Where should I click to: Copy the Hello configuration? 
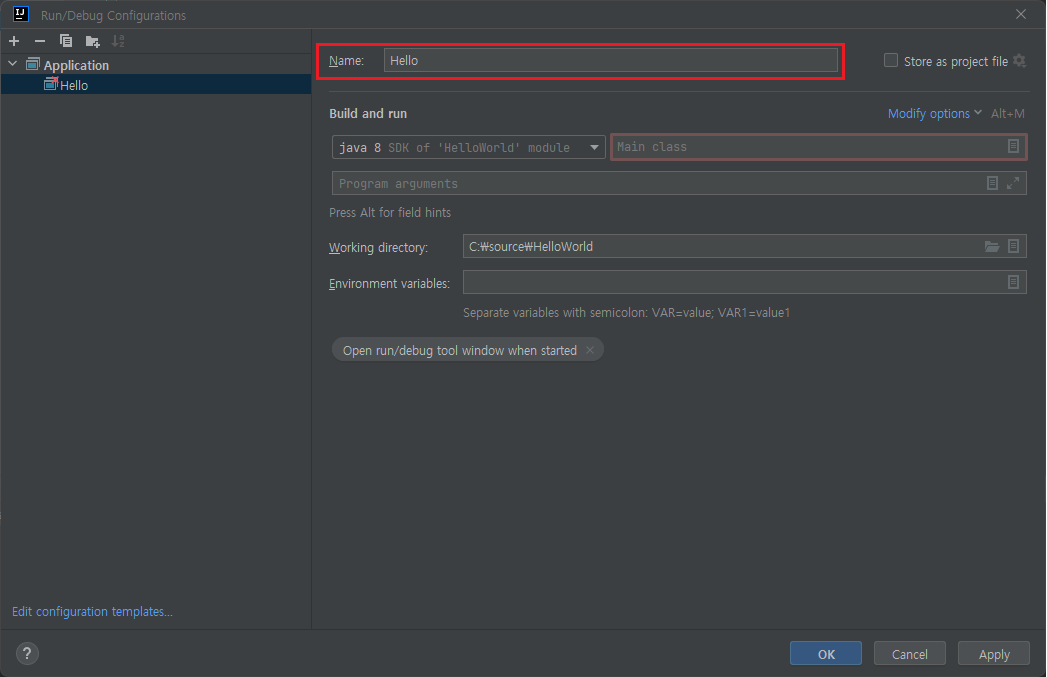(x=64, y=41)
